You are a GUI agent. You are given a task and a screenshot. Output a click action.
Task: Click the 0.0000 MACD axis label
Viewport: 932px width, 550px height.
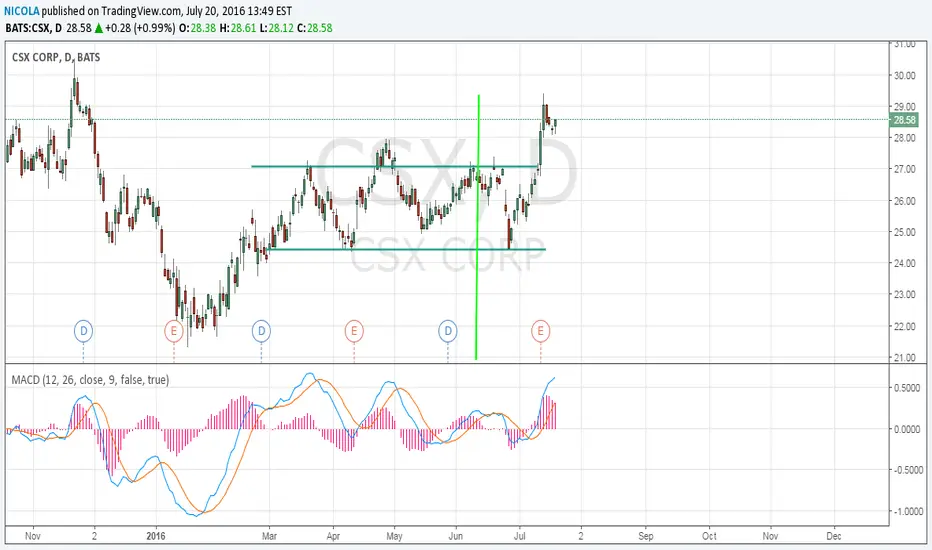[x=907, y=429]
